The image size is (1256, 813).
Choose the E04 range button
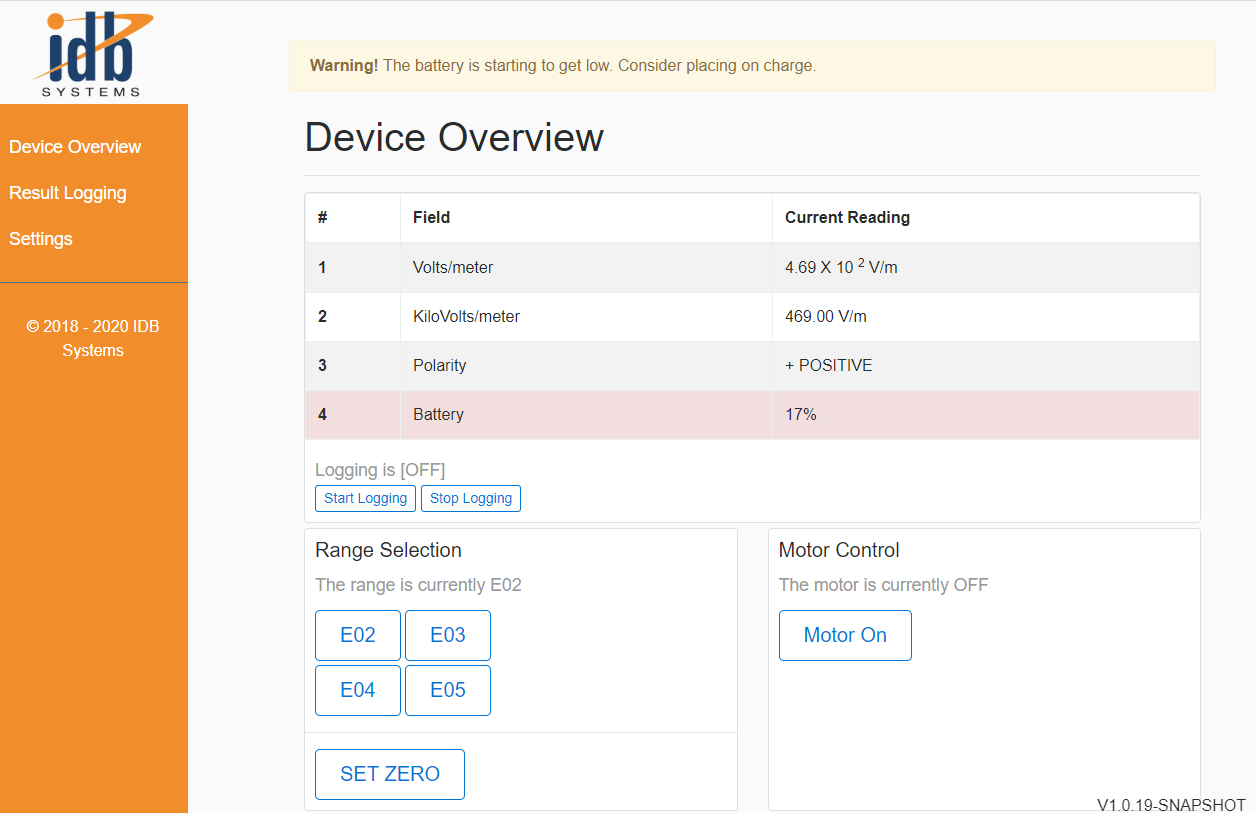pyautogui.click(x=358, y=690)
